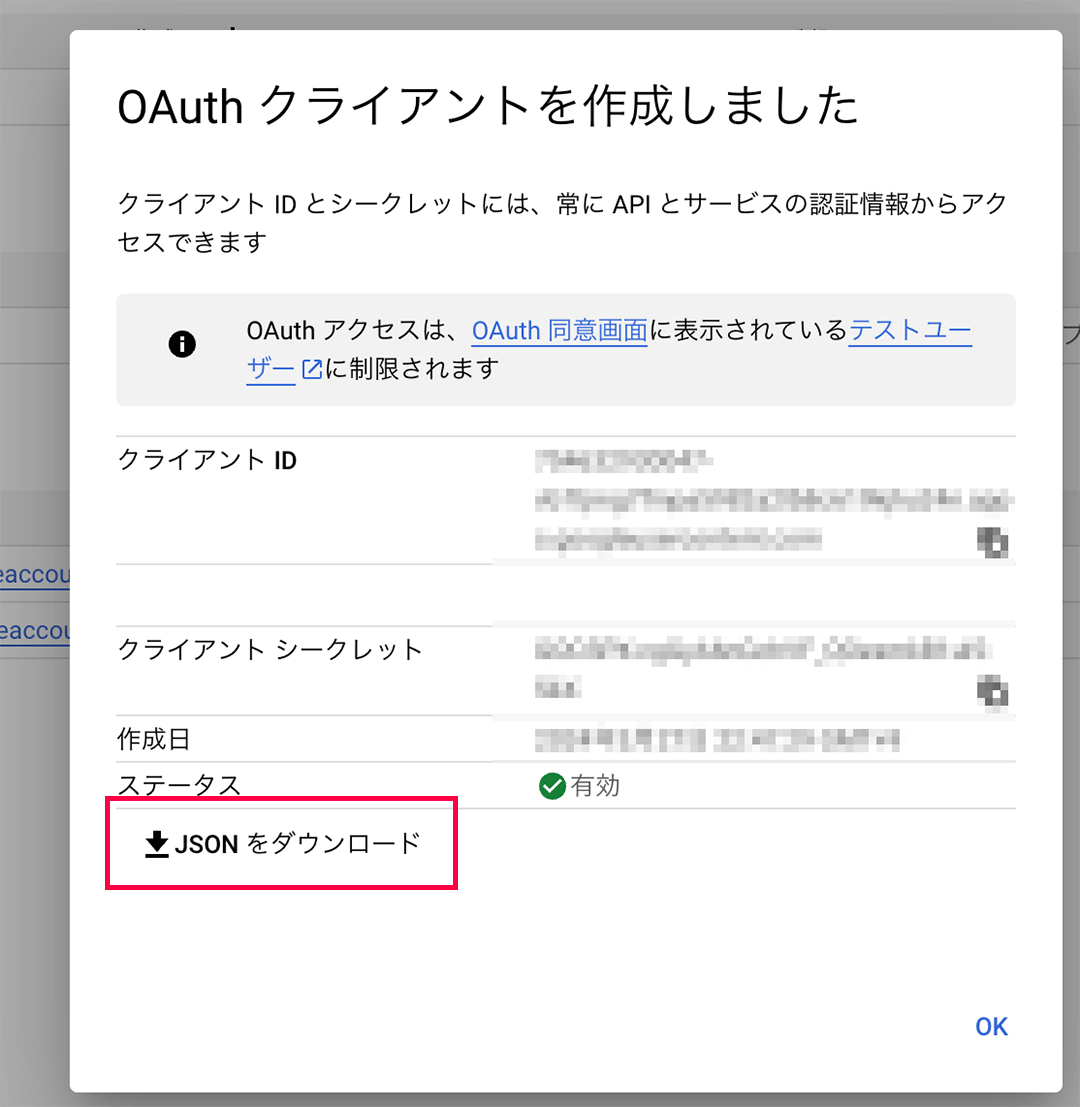Select the ステータス label
Viewport: 1080px width, 1107px height.
(x=179, y=785)
